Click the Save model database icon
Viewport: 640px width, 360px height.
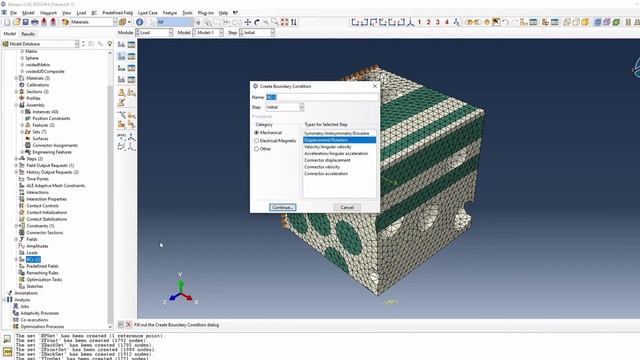point(25,22)
